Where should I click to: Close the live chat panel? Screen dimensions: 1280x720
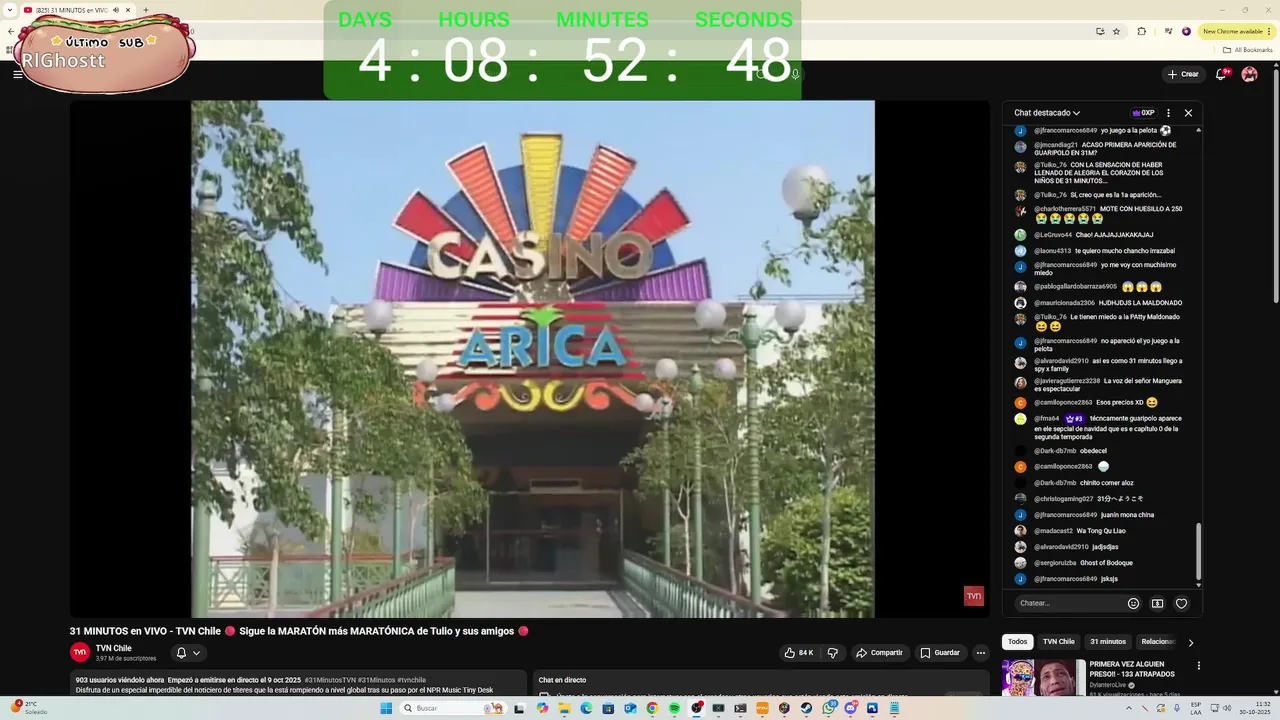[1188, 113]
